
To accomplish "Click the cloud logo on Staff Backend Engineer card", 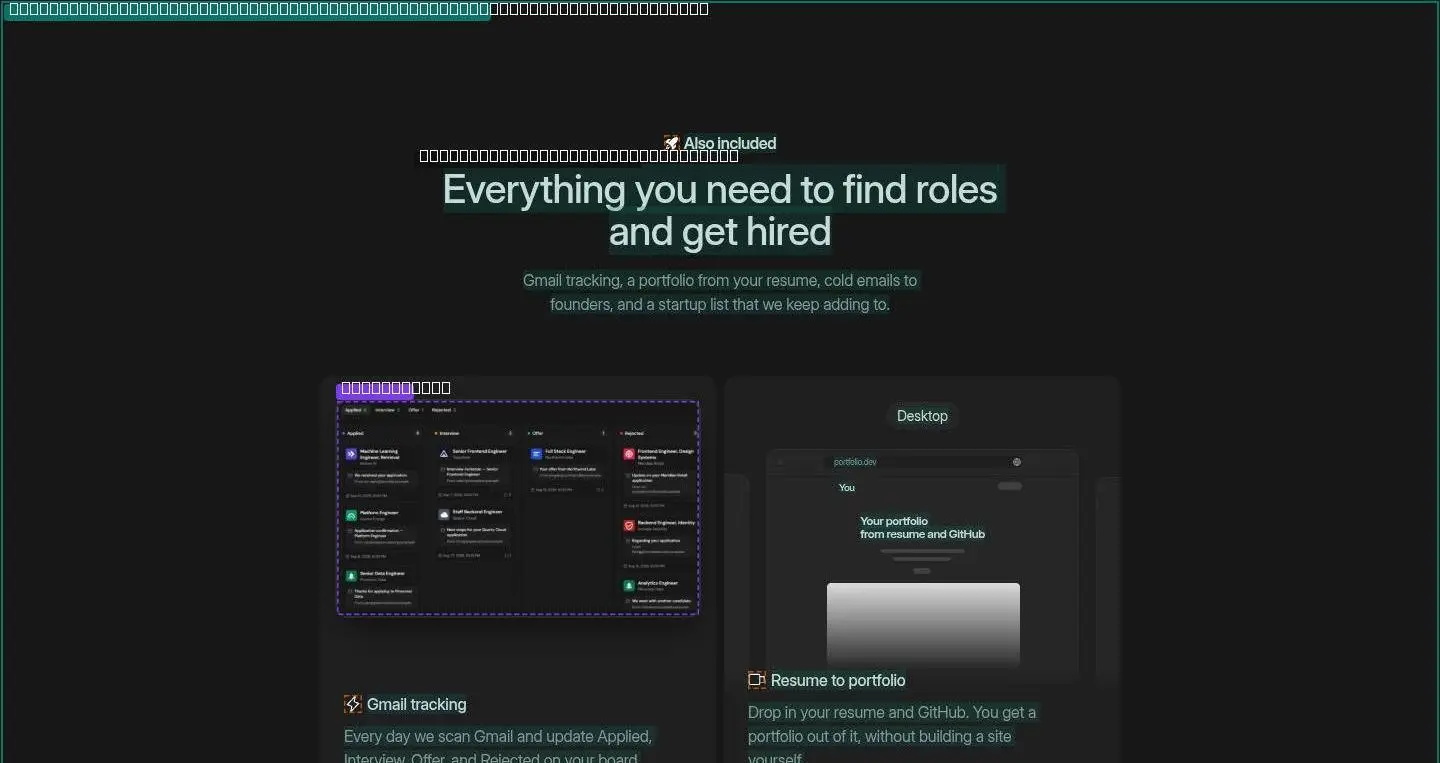I will [444, 514].
